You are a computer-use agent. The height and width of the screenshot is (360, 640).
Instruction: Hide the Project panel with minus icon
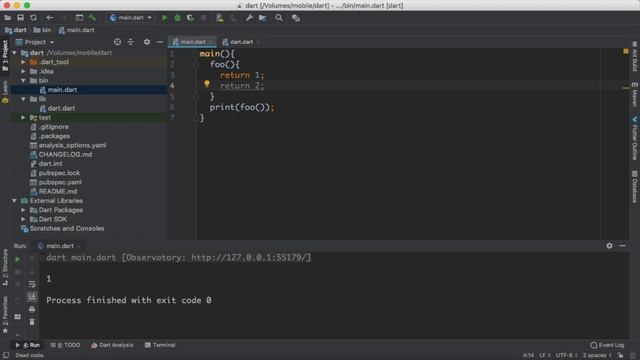tap(160, 42)
